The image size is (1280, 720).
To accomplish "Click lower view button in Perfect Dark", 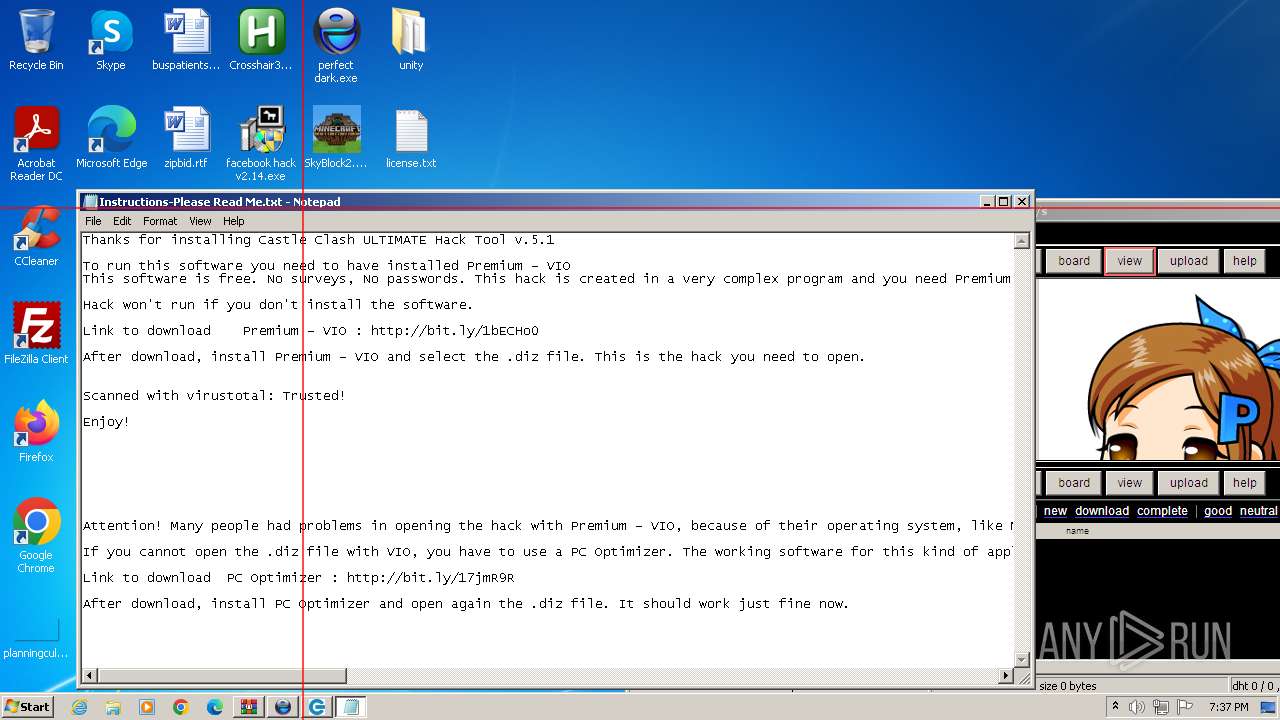I will click(x=1130, y=483).
